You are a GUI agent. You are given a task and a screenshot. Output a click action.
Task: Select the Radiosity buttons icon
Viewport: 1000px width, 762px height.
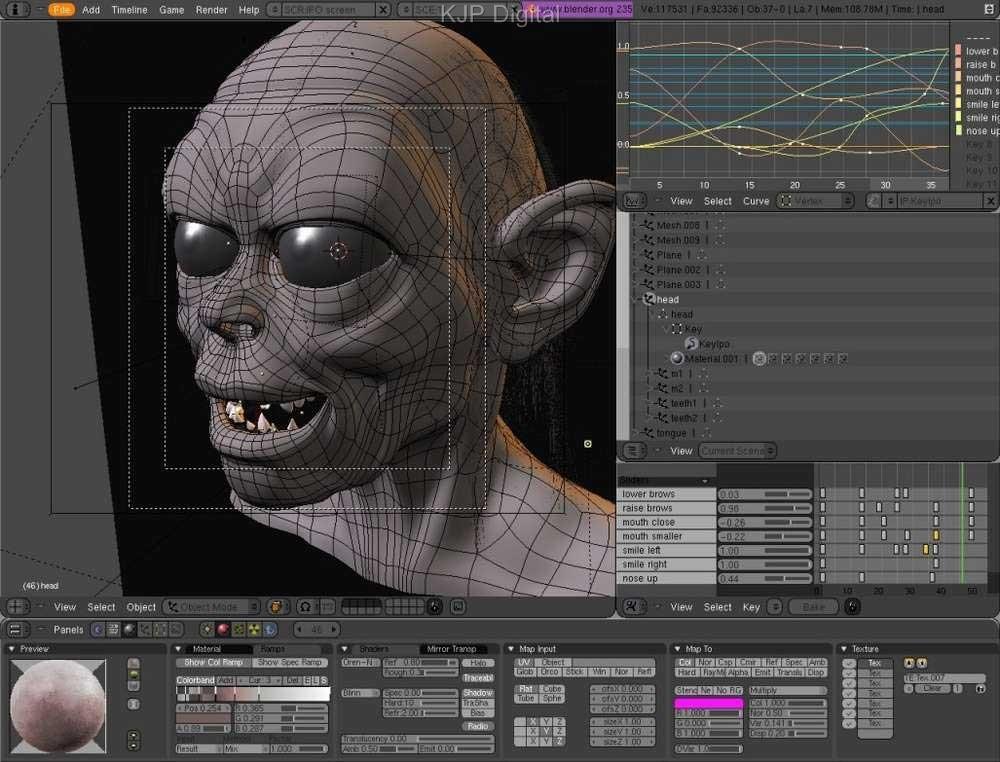[x=252, y=629]
